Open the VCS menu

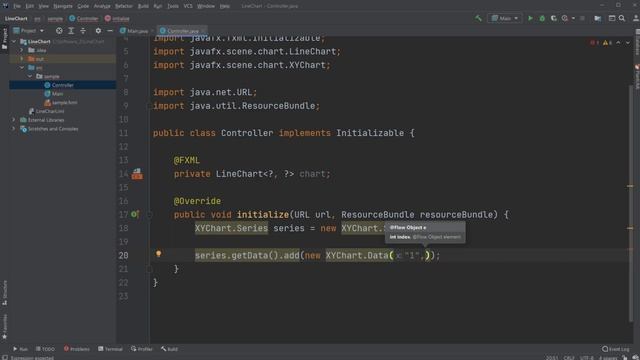point(188,6)
